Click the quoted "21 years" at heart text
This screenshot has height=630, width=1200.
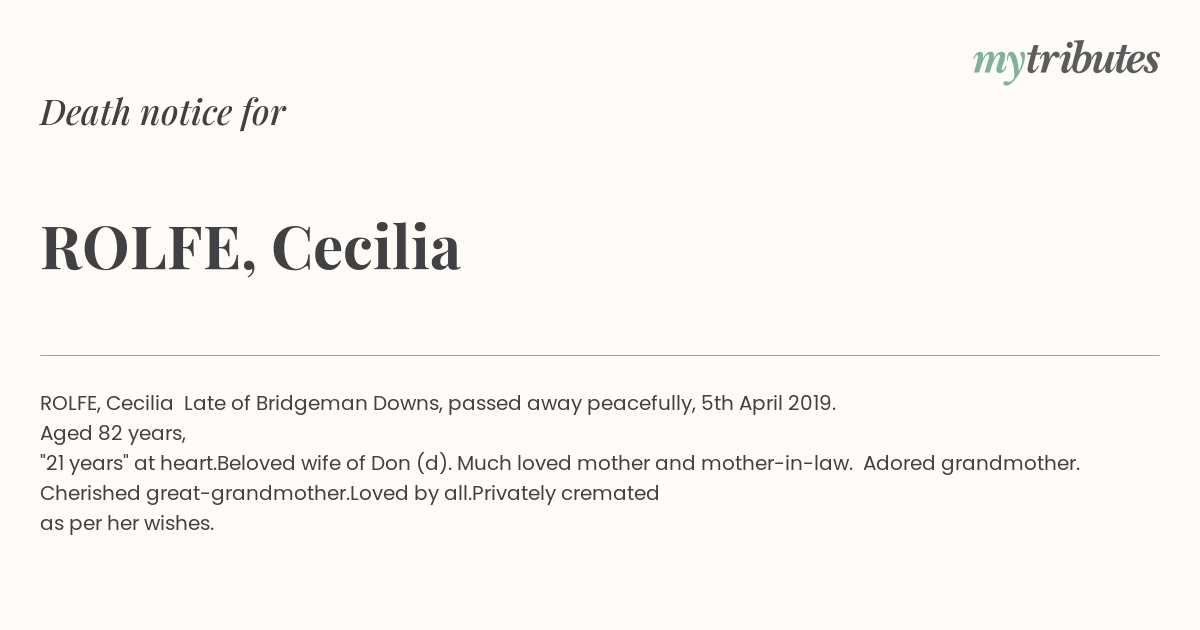tap(127, 463)
